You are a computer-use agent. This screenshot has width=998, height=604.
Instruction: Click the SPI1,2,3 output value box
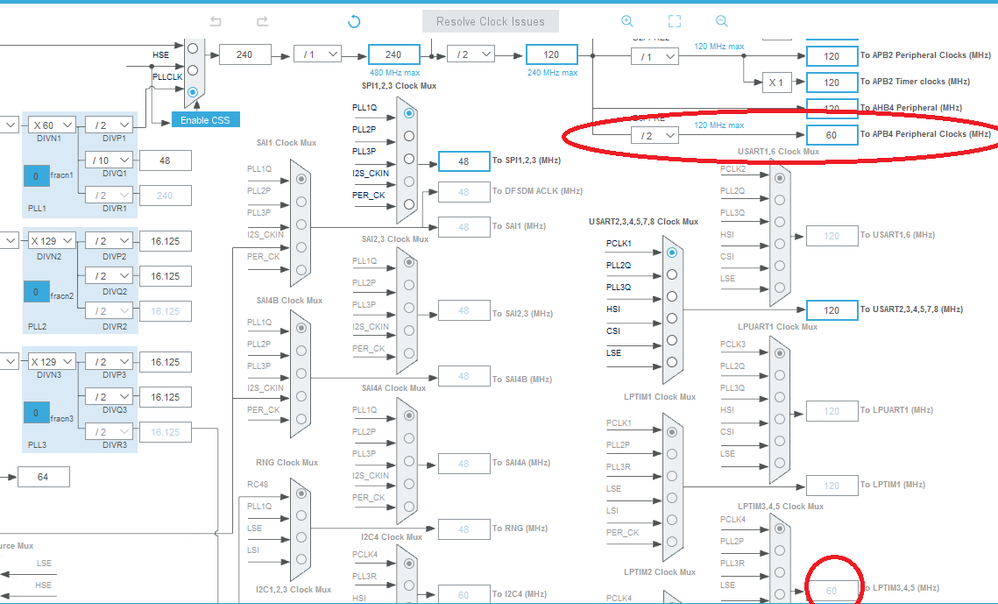click(x=464, y=162)
